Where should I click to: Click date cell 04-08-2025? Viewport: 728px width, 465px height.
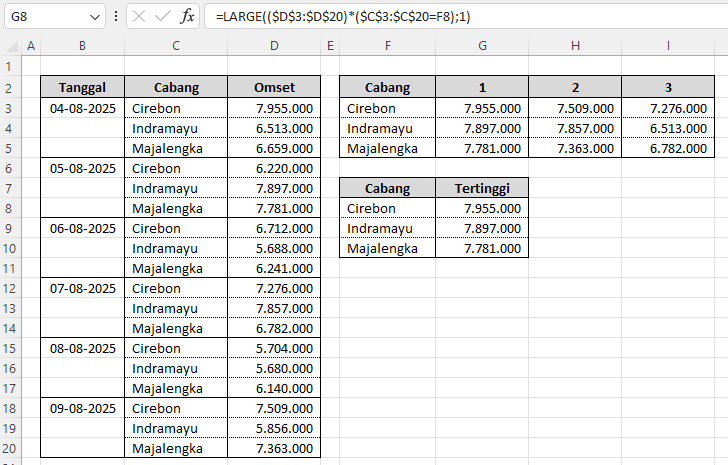coord(83,108)
